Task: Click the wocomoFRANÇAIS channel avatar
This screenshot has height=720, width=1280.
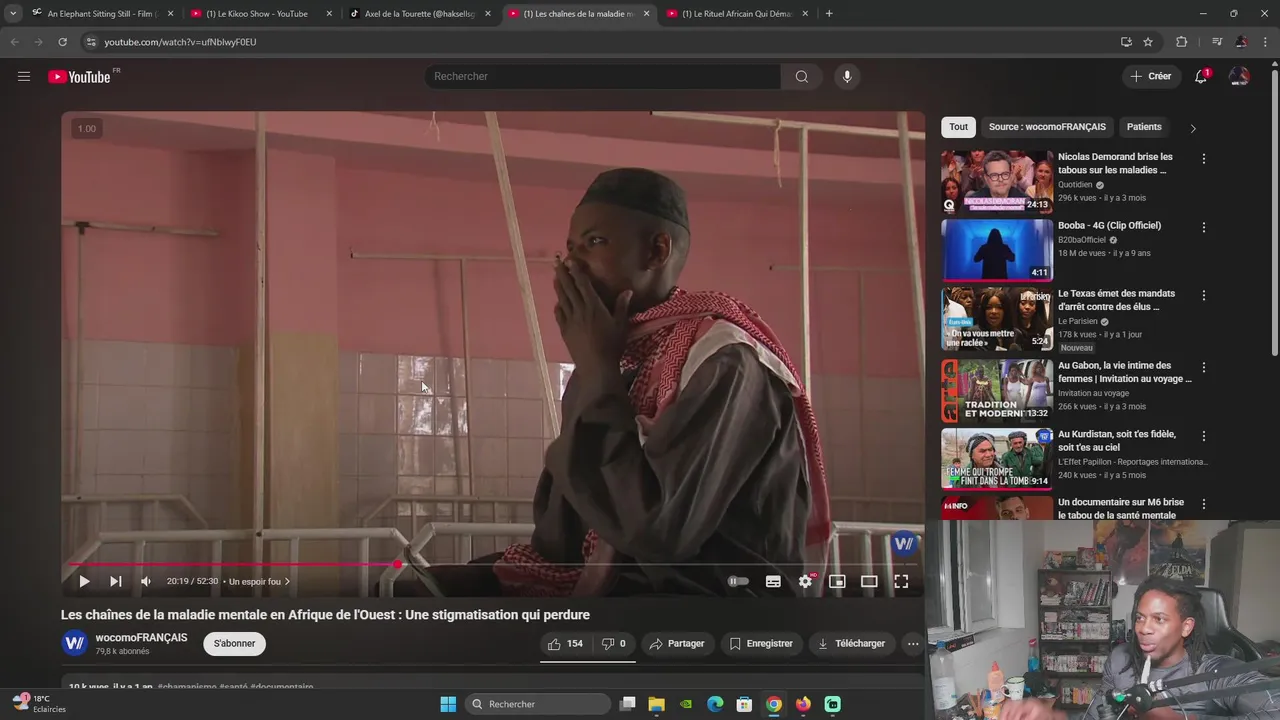Action: [x=75, y=643]
